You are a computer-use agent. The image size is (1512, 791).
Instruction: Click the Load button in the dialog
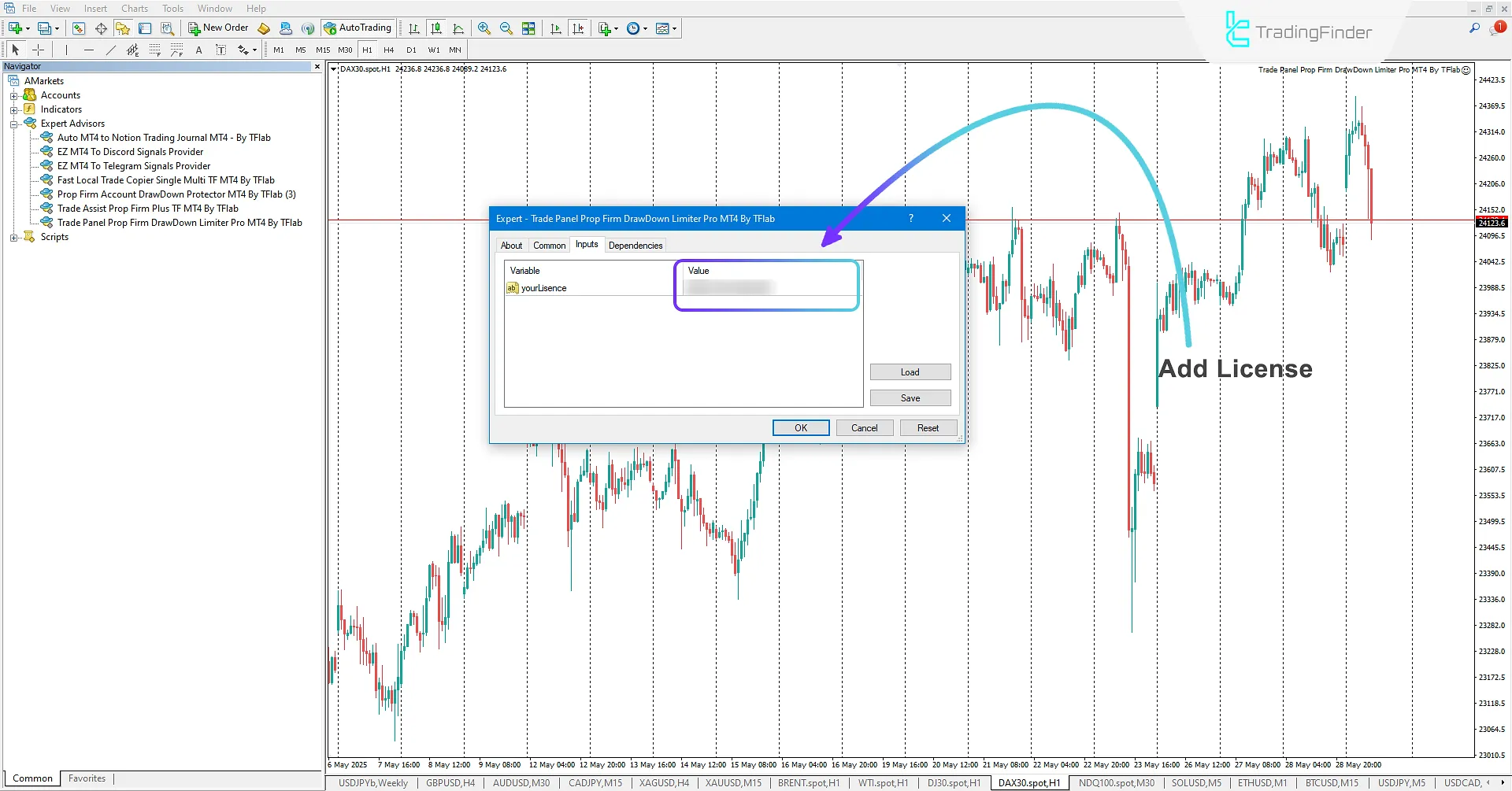pyautogui.click(x=910, y=371)
